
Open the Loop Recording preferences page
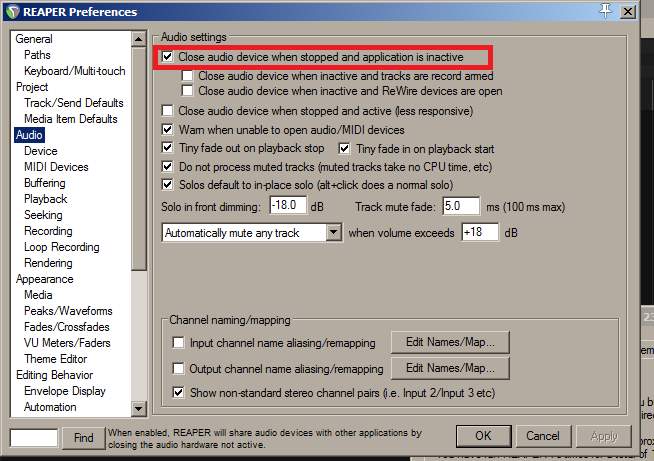coord(62,247)
